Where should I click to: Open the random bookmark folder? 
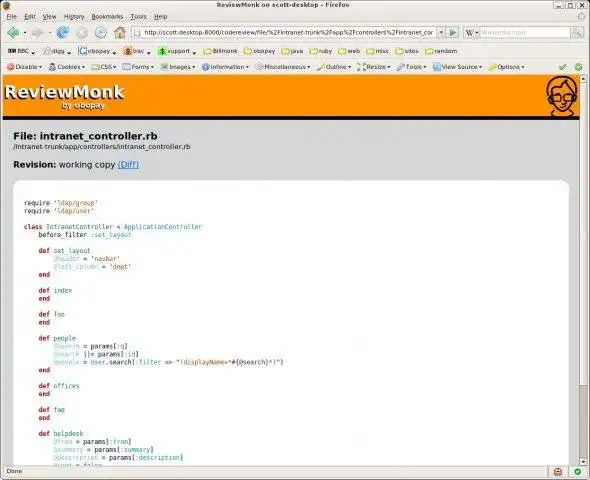441,51
